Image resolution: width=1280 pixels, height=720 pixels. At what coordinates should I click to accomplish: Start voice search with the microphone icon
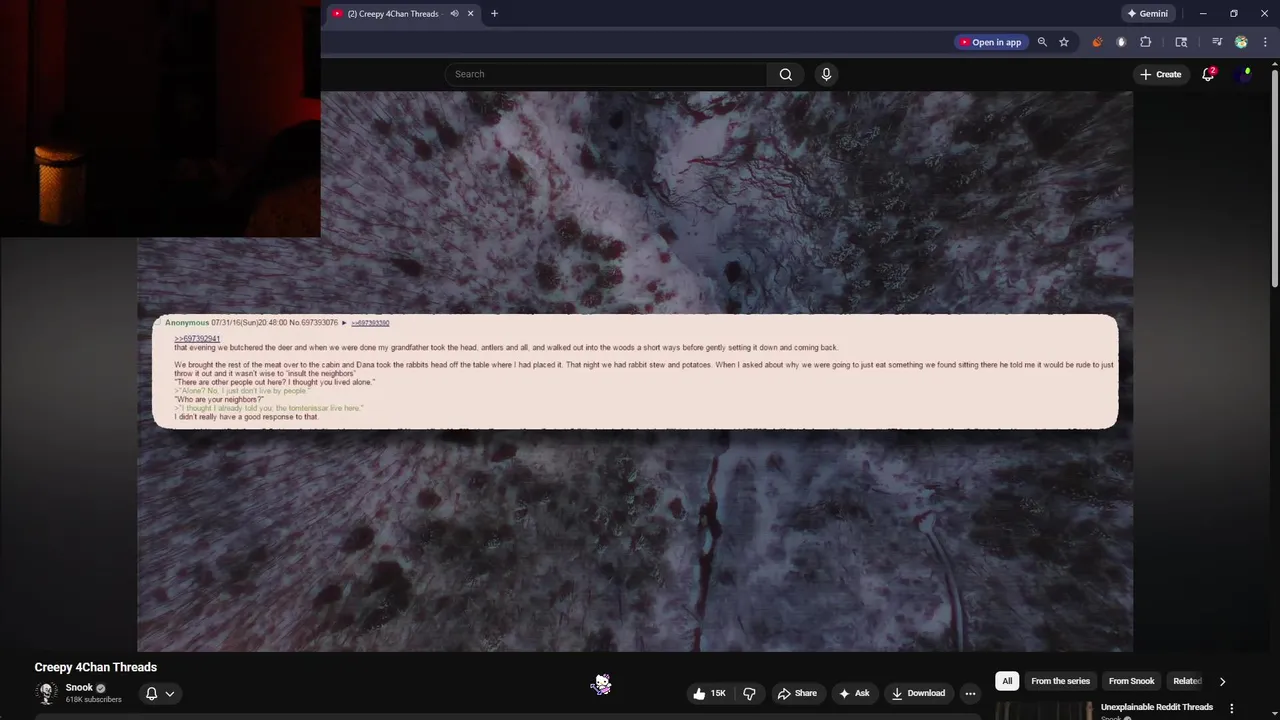coord(826,74)
